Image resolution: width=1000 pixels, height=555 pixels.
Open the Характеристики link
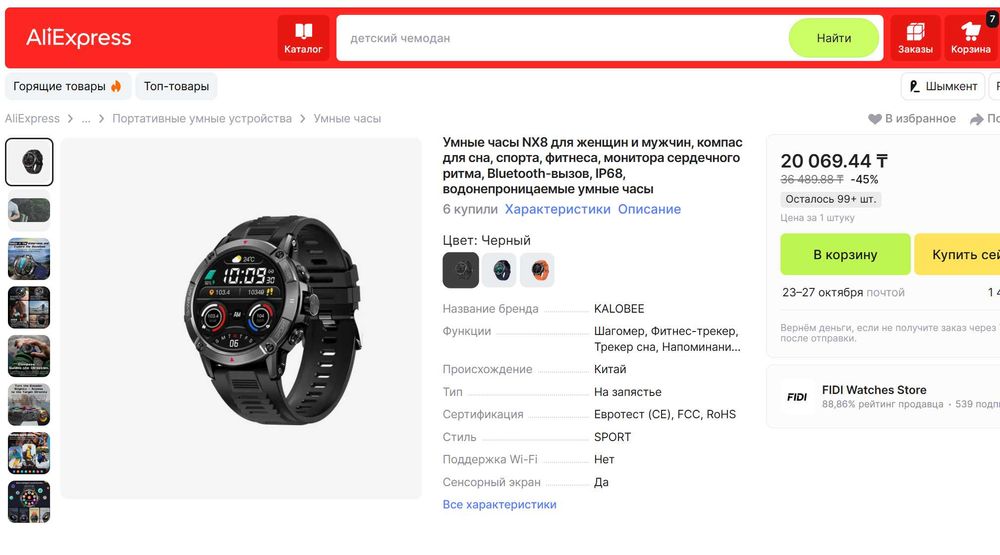(557, 209)
